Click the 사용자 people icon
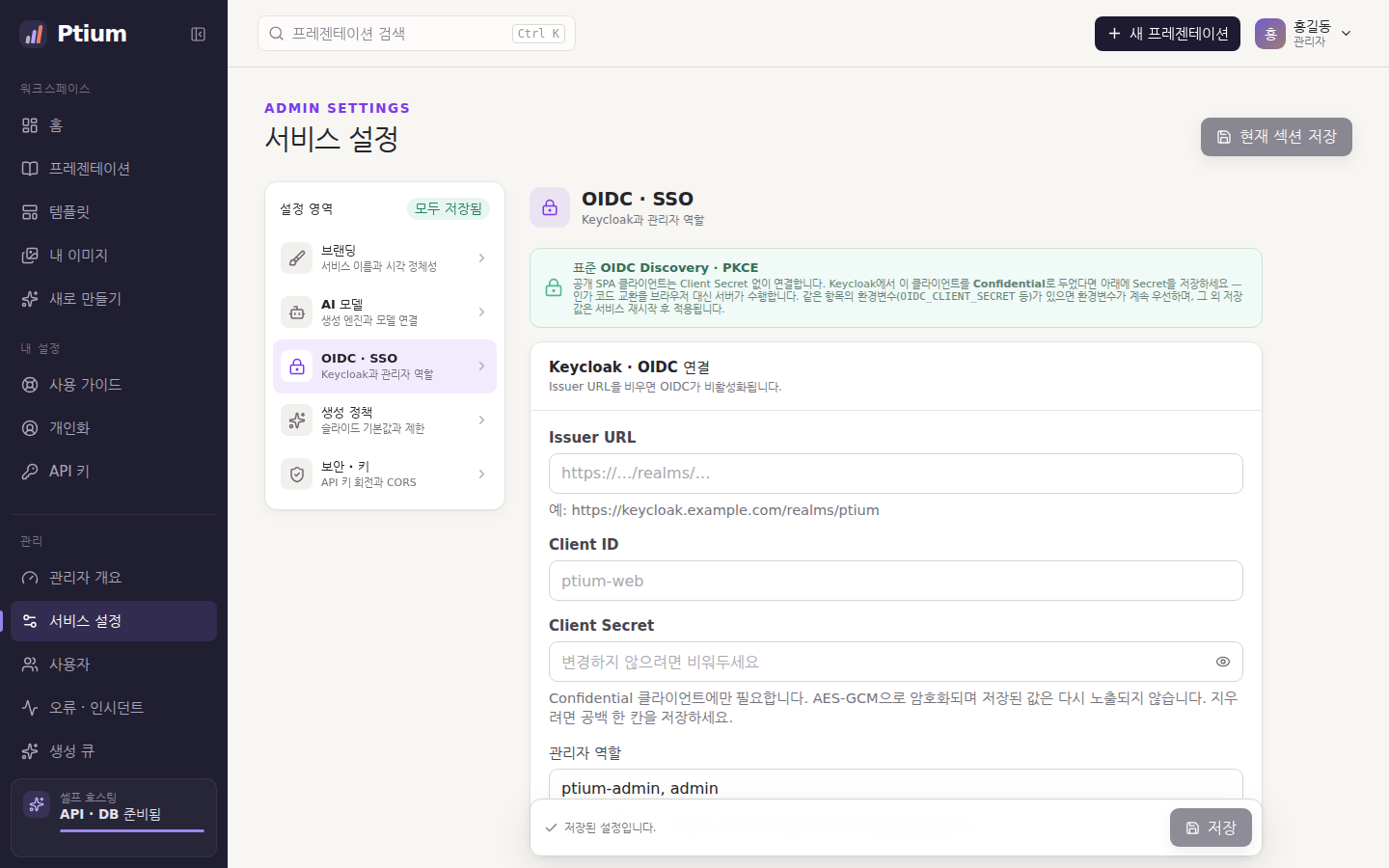1389x868 pixels. [30, 665]
